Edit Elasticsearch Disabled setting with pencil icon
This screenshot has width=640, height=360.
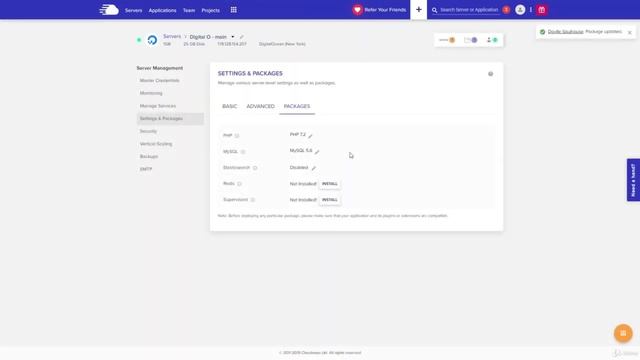(313, 168)
